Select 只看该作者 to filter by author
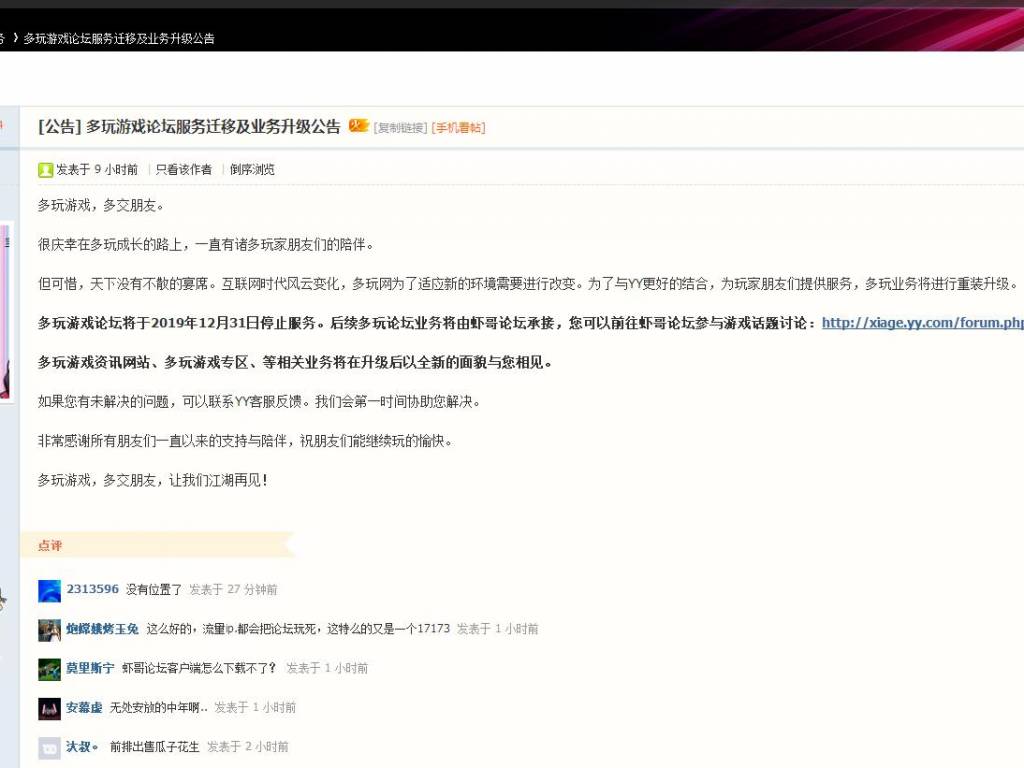1024x768 pixels. (184, 170)
